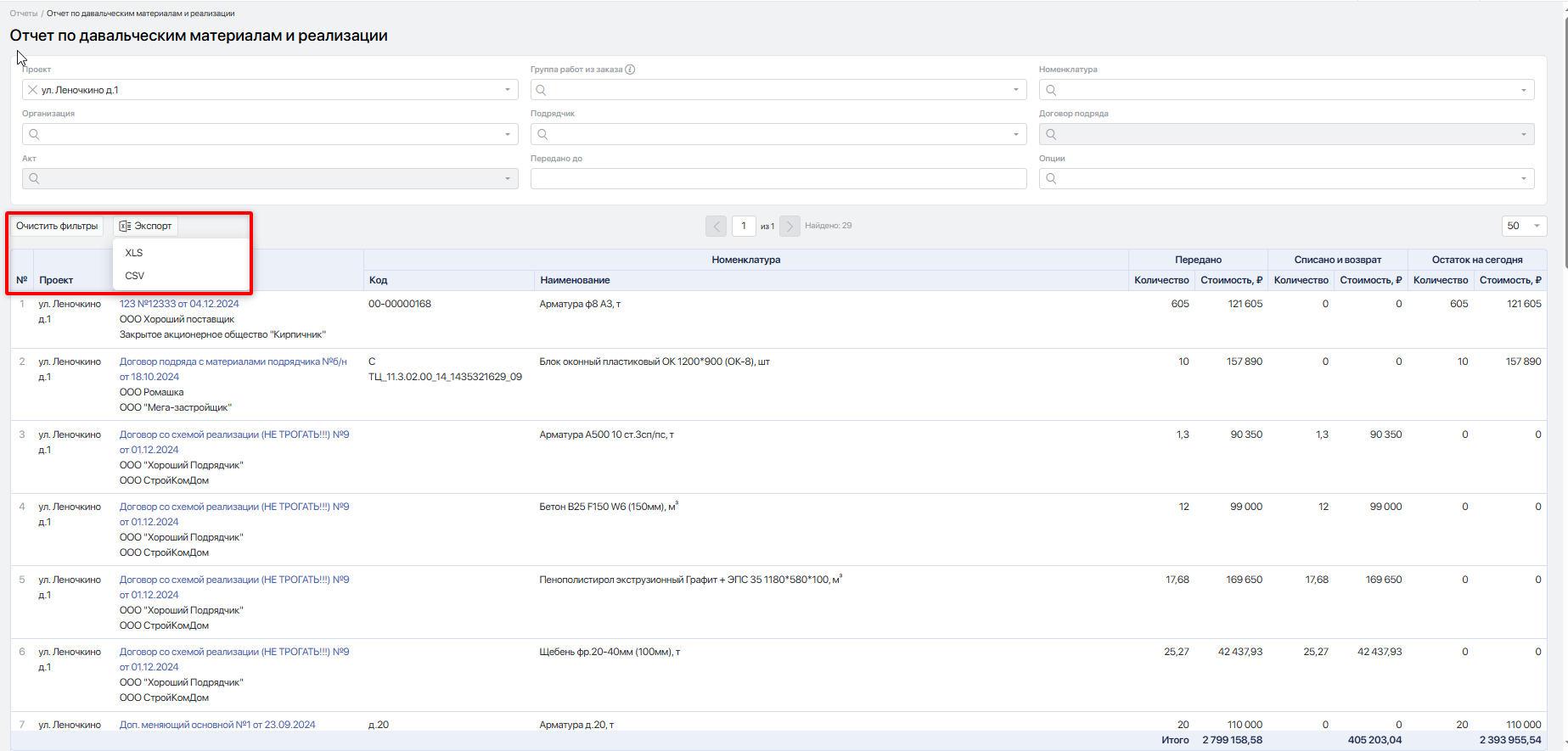This screenshot has width=1568, height=751.
Task: Open the link Доп. меняющий основной №1 от 23.09.2024
Action: coord(217,725)
